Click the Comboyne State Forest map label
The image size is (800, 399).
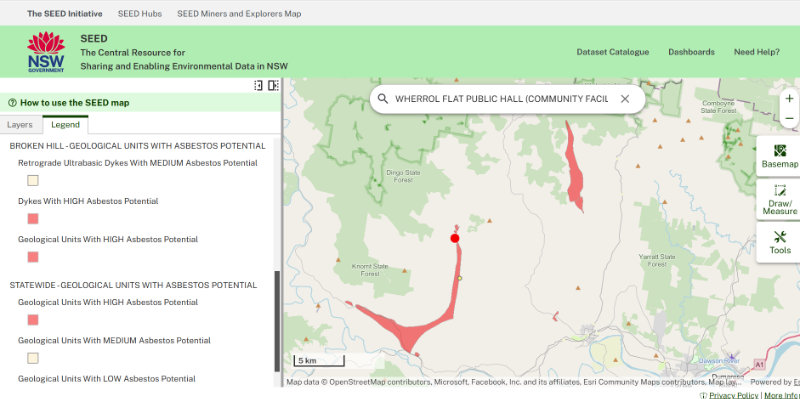coord(718,106)
